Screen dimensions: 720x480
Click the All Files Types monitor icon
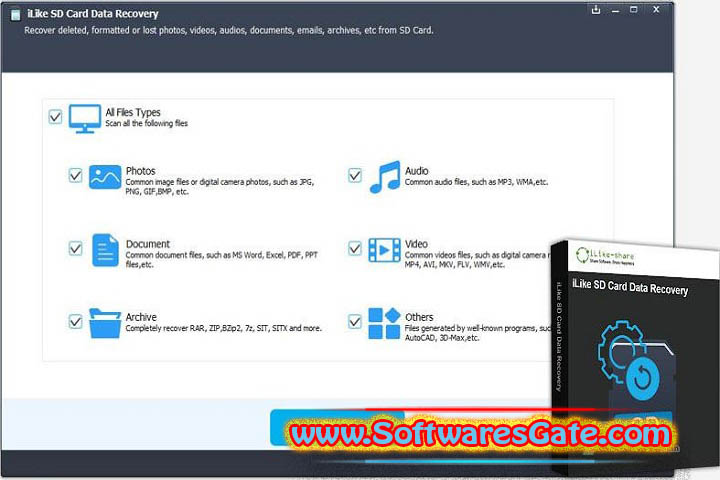[x=84, y=119]
